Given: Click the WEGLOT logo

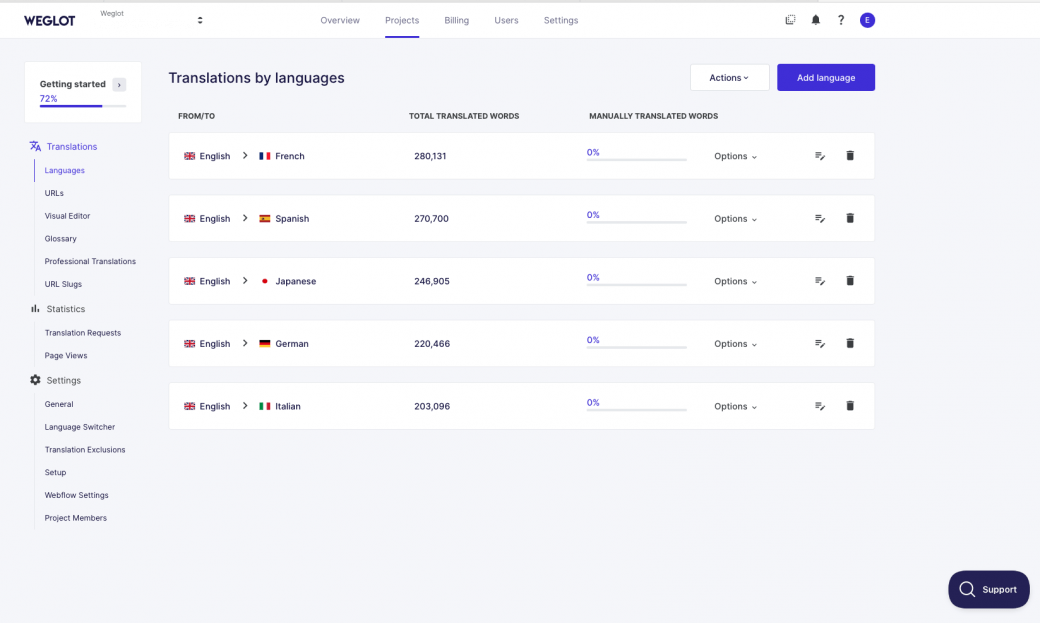Looking at the screenshot, I should point(50,21).
